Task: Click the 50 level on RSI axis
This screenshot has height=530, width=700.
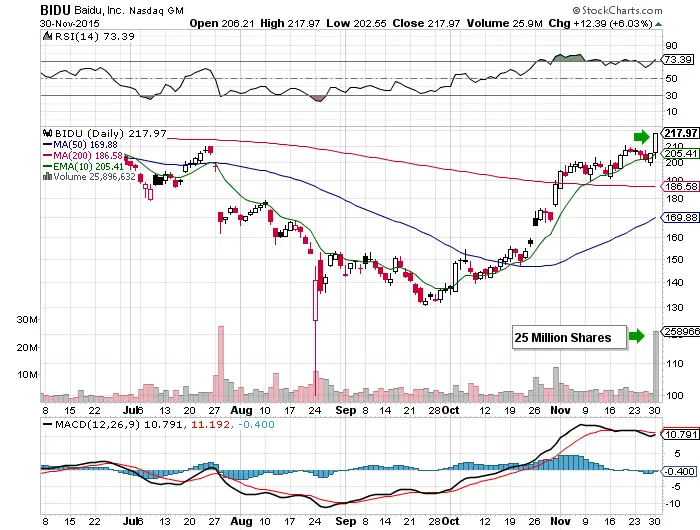Action: tap(671, 79)
